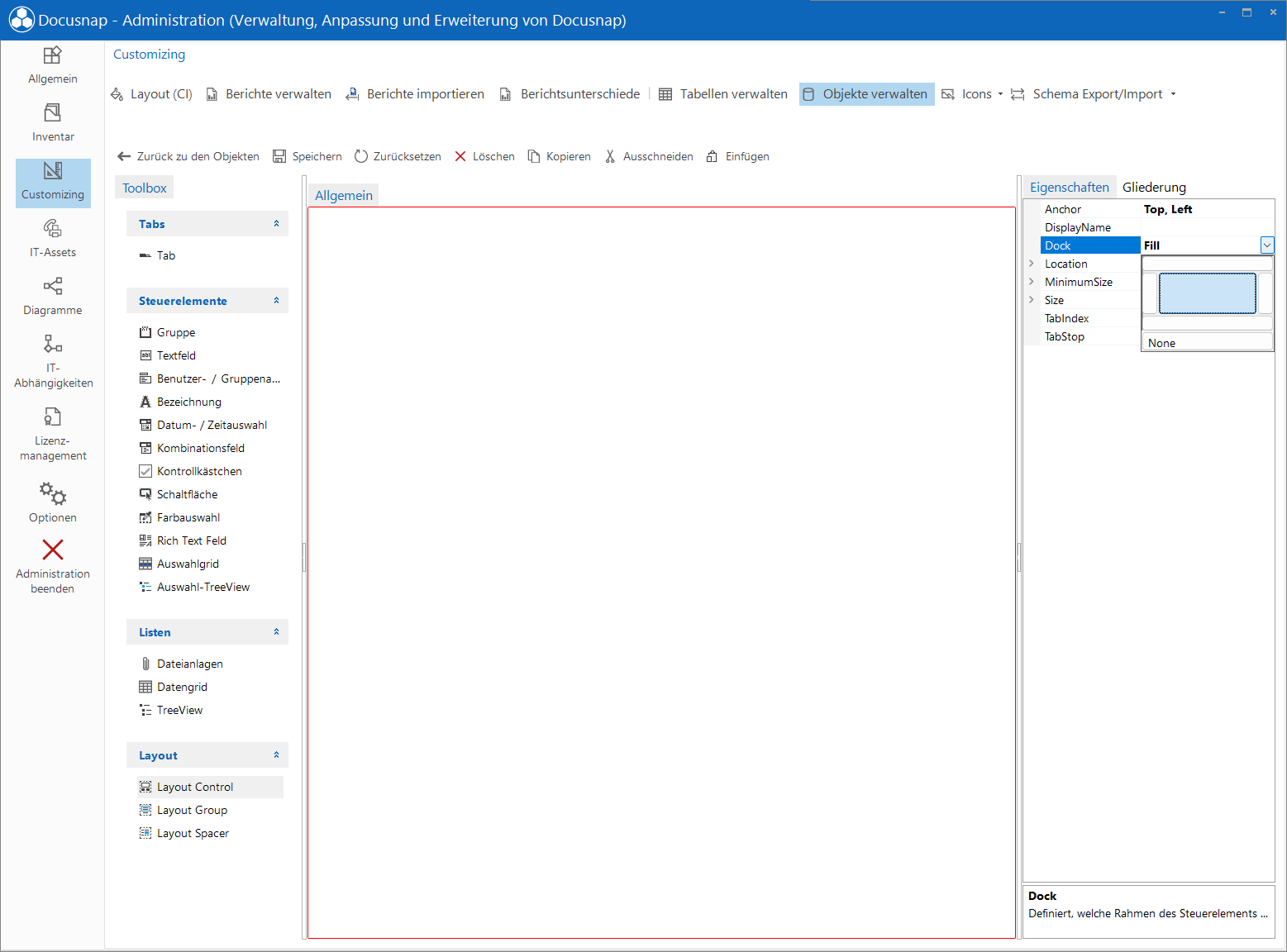Open Lizenzmanagement in the sidebar
1287x952 pixels.
52,434
